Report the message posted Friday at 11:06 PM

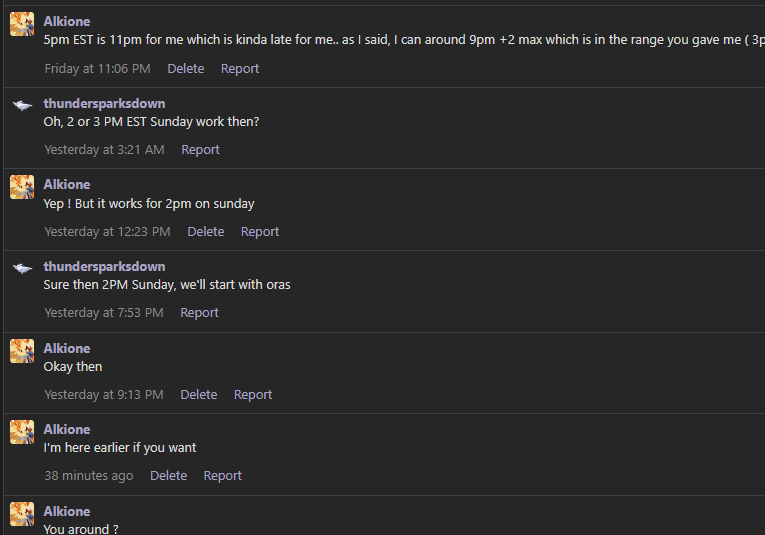tap(240, 69)
